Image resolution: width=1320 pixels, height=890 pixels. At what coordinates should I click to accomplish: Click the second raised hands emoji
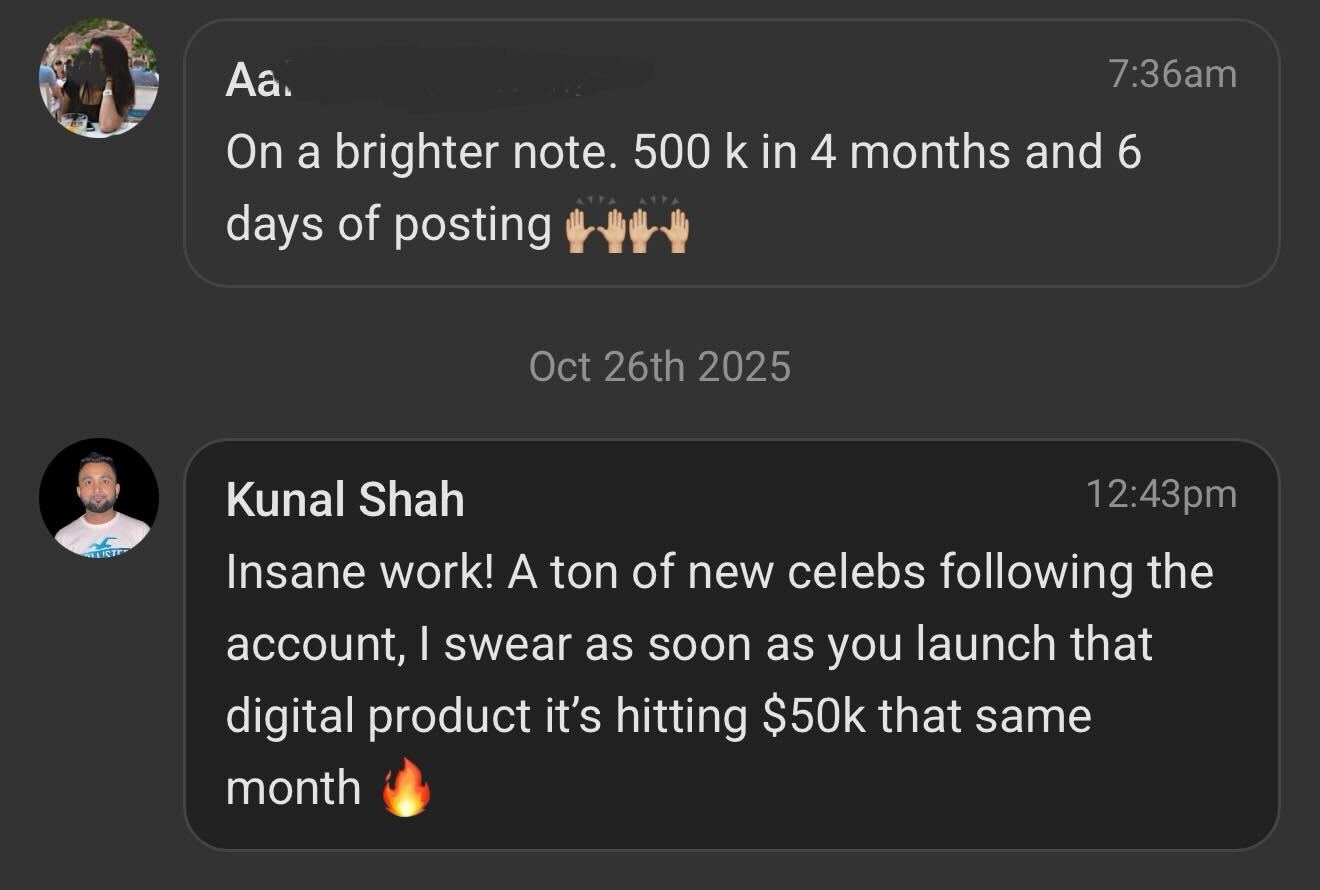659,228
